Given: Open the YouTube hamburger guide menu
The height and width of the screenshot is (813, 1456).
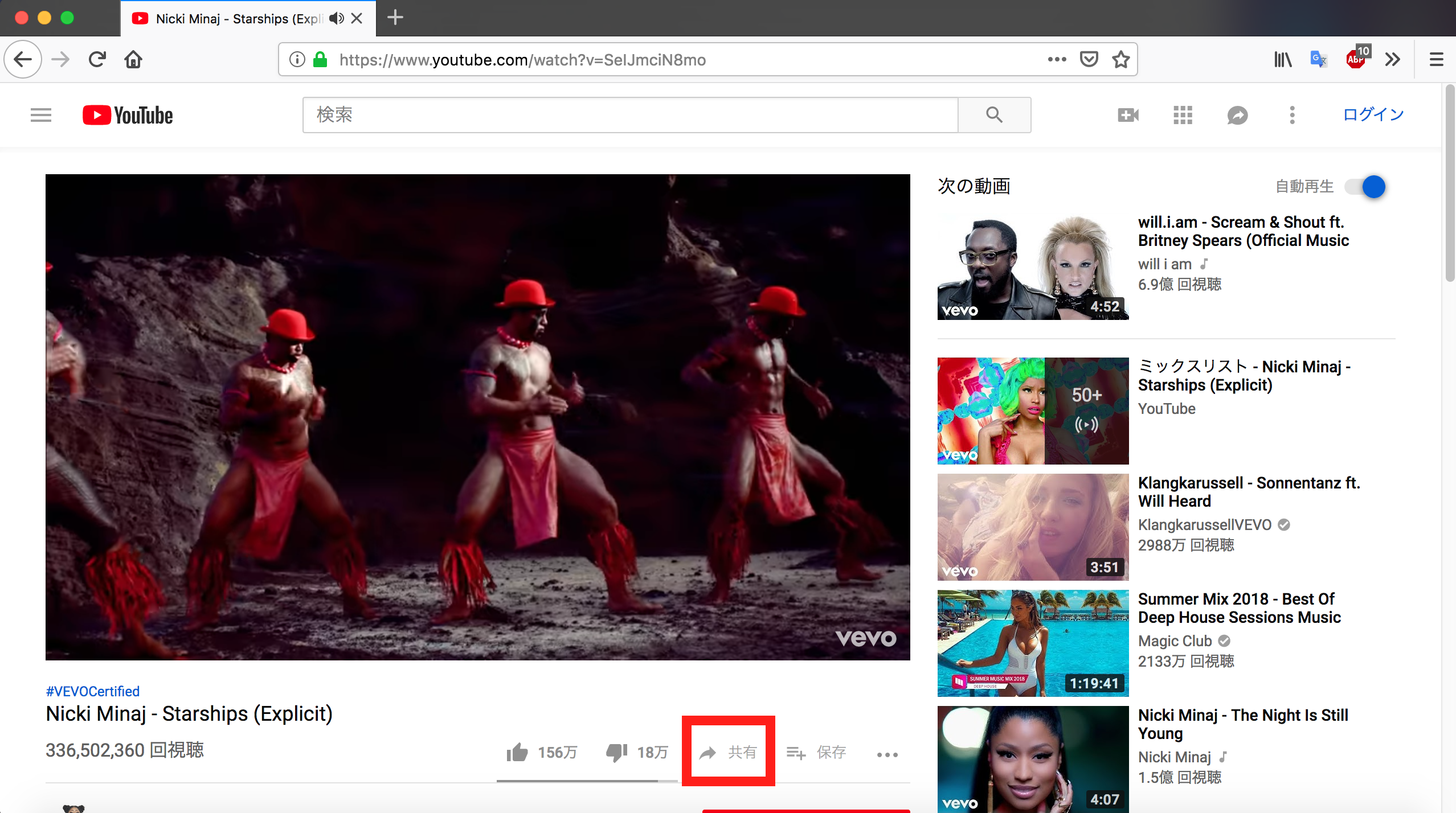Looking at the screenshot, I should click(41, 115).
